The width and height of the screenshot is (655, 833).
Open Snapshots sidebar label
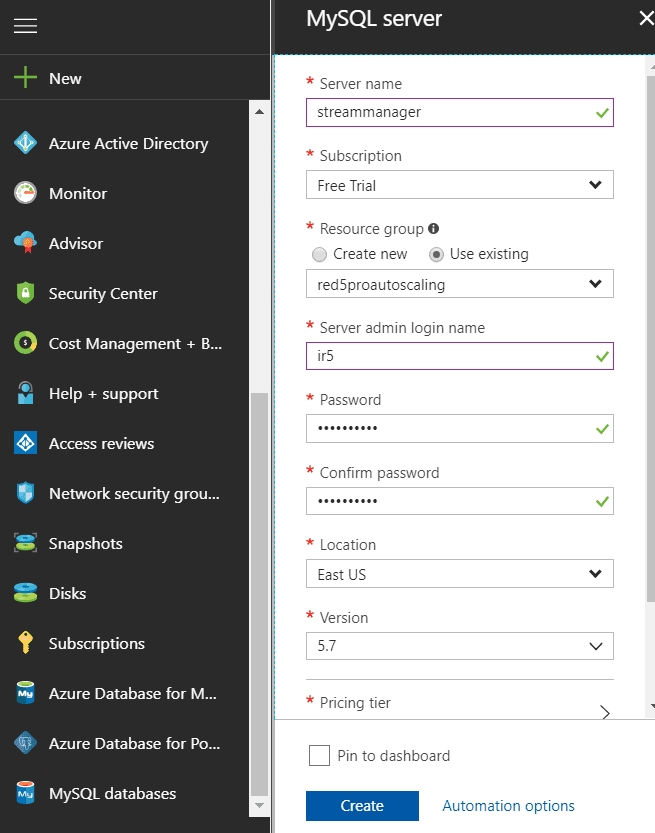(x=86, y=544)
